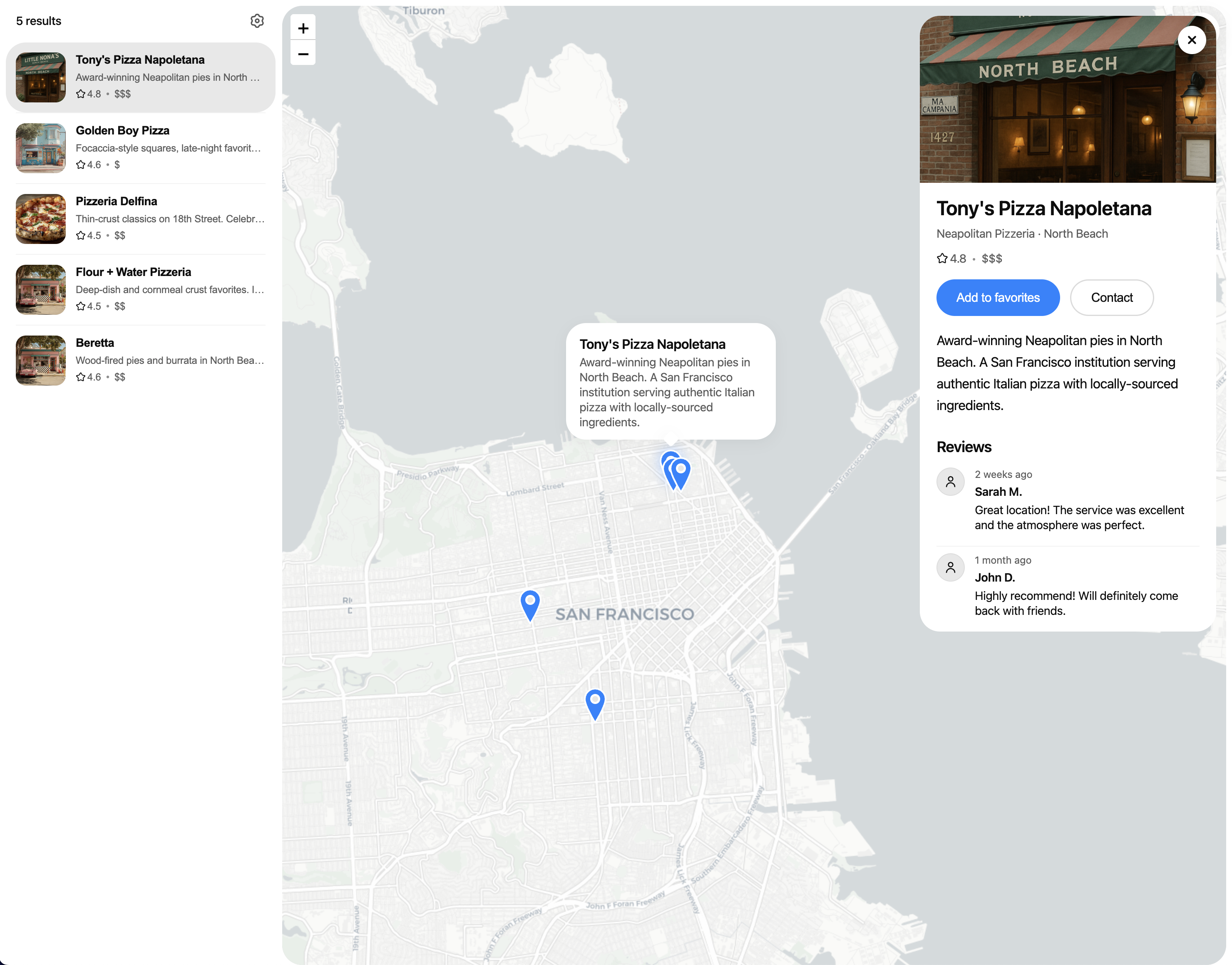Close the Tony's Pizza details panel
This screenshot has width=1232, height=965.
(1191, 40)
